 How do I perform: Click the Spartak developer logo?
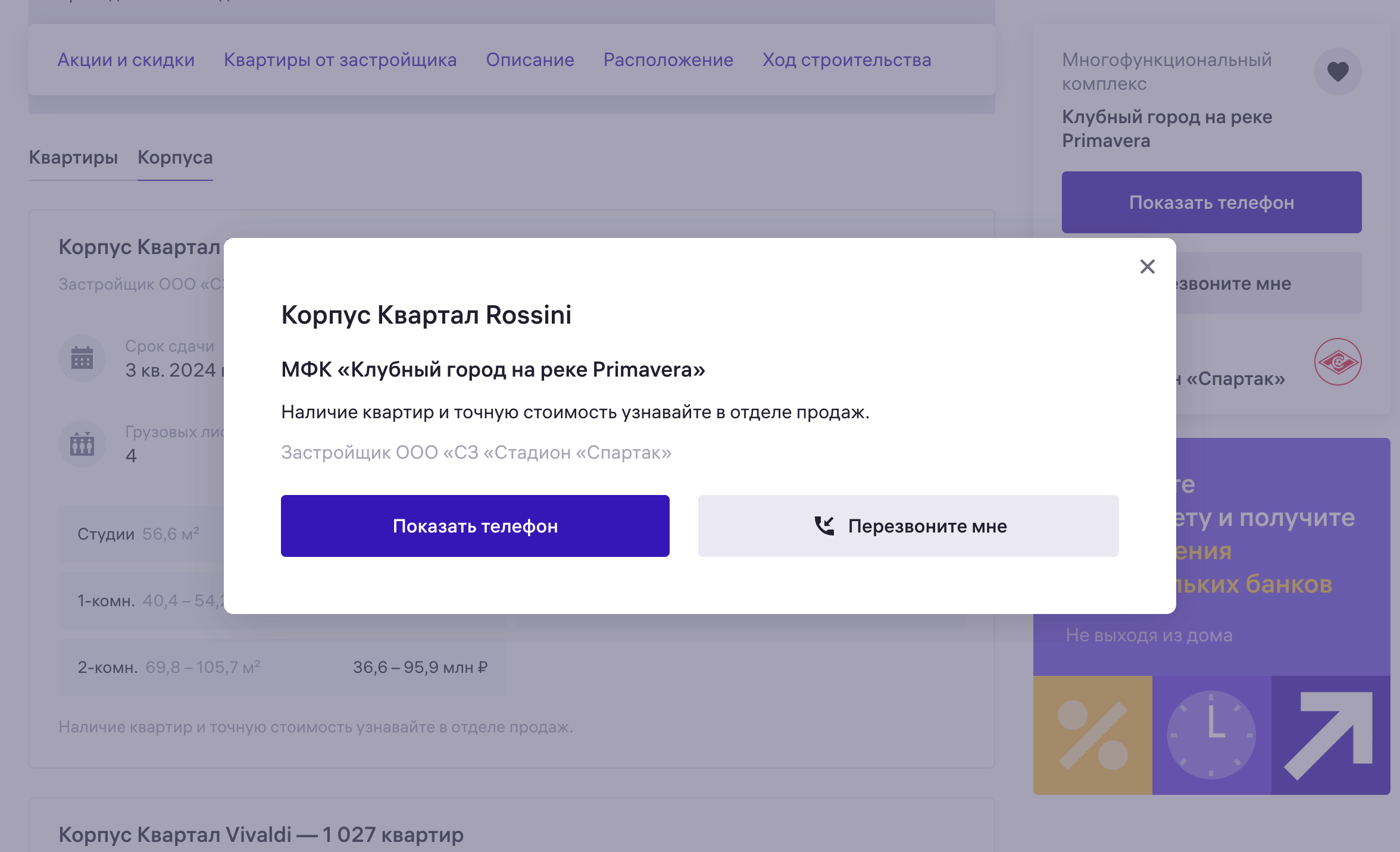[x=1337, y=362]
